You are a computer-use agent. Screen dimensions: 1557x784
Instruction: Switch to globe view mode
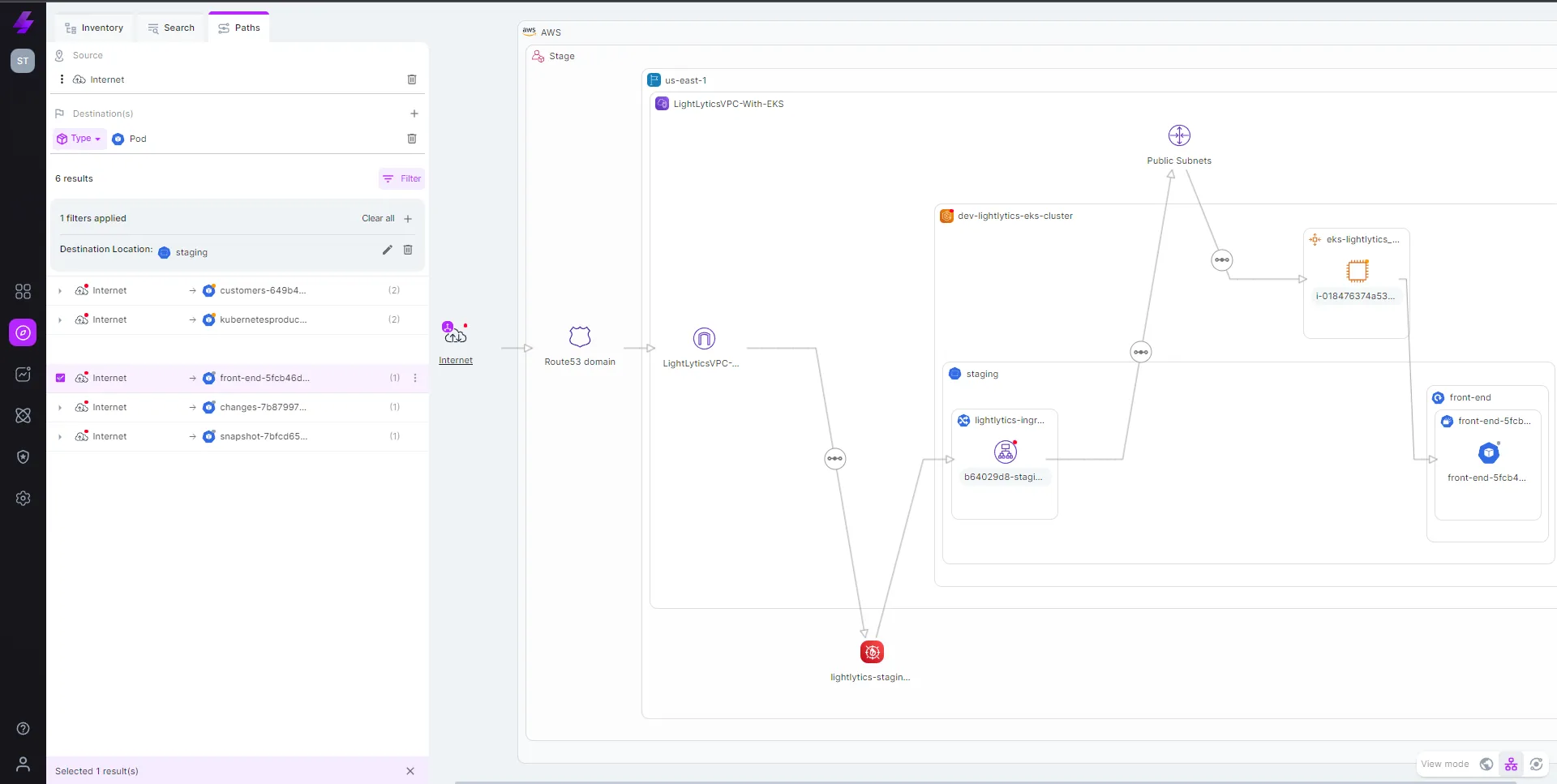click(x=1486, y=764)
